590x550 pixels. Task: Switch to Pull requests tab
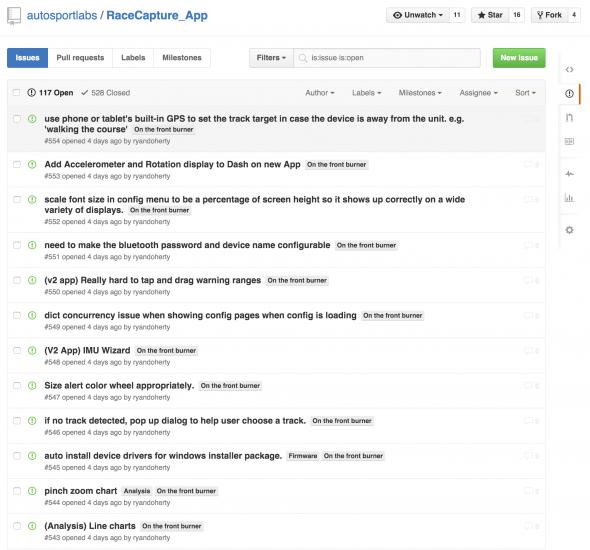coord(80,58)
